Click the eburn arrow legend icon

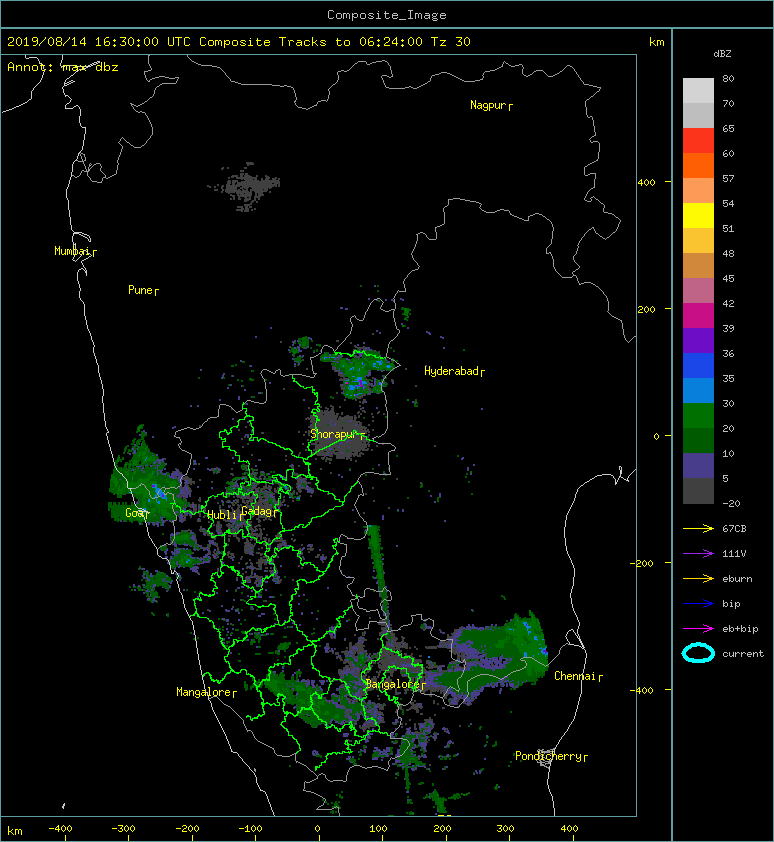coord(698,579)
